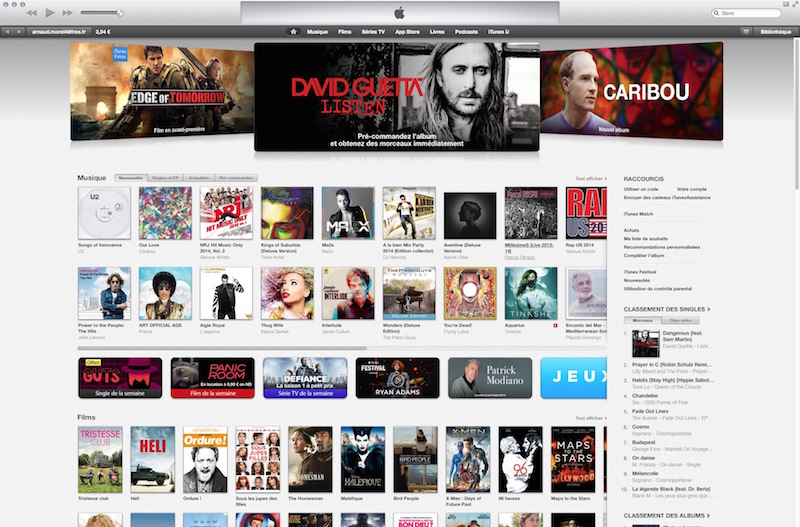The width and height of the screenshot is (800, 527).
Task: Go back with the left arrow button
Action: tap(8, 32)
